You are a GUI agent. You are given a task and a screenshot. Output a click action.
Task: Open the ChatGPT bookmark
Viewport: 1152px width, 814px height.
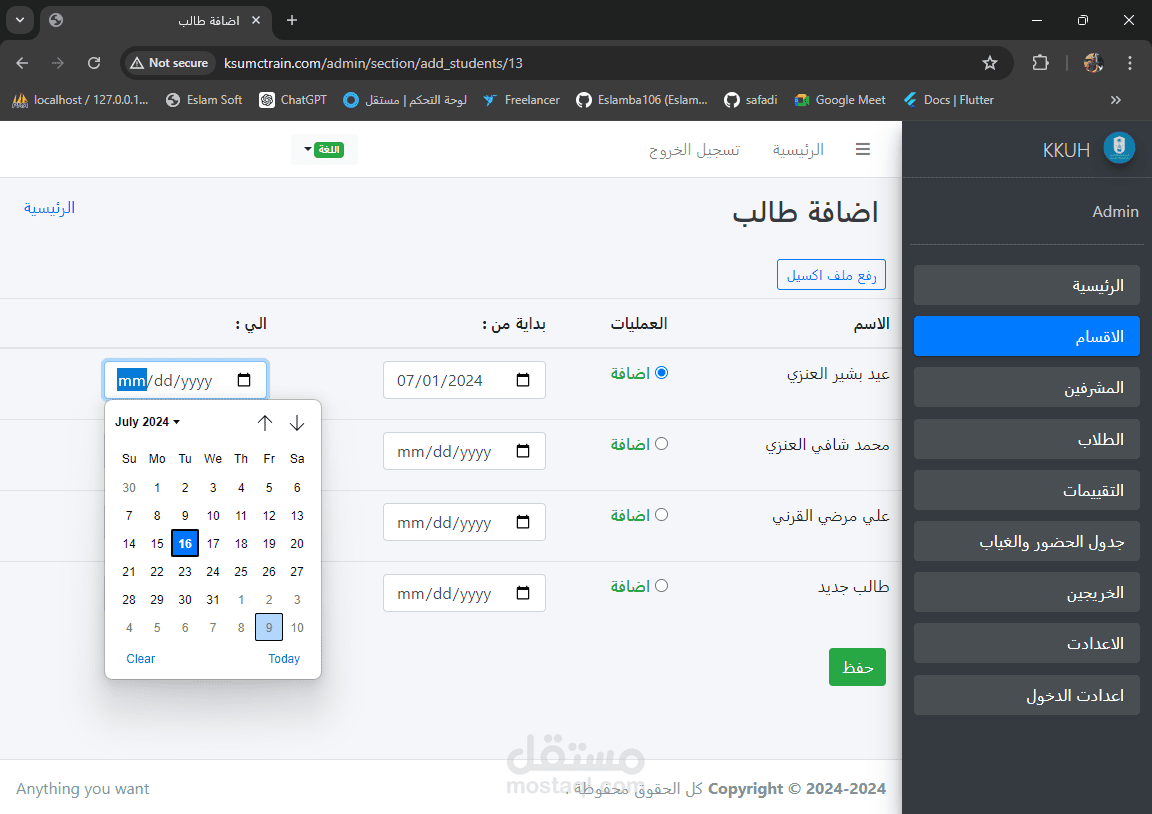[x=293, y=100]
